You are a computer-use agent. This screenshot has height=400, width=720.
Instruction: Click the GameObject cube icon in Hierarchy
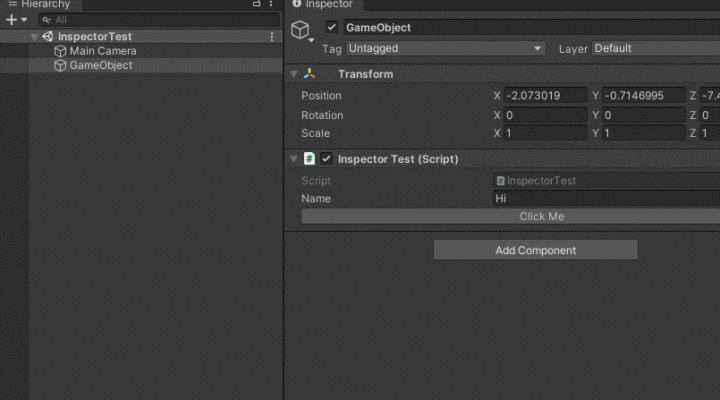[x=60, y=65]
